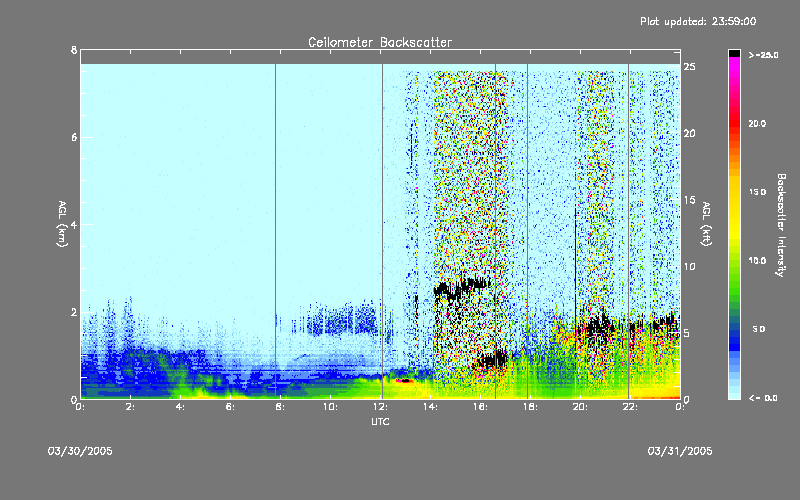Click the "22:" hour tick label
The width and height of the screenshot is (800, 500).
pos(630,407)
